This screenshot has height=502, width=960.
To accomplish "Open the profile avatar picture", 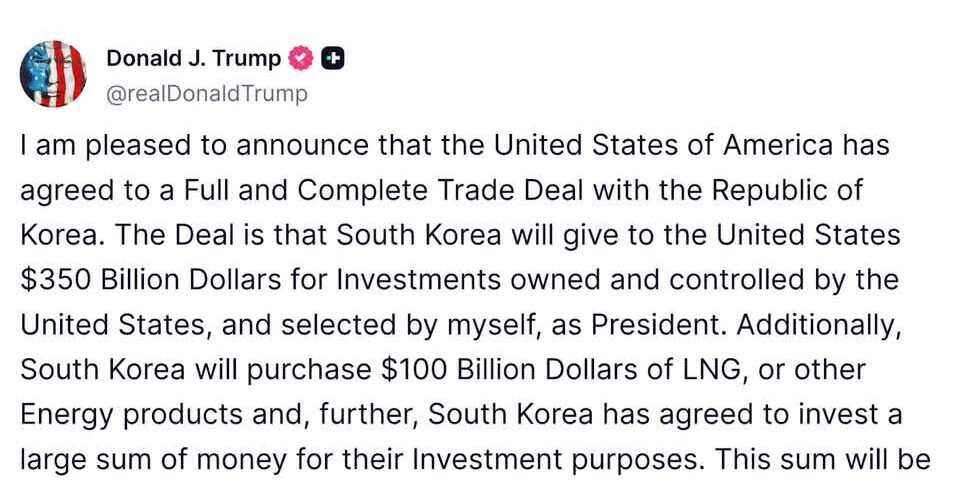I will [53, 73].
